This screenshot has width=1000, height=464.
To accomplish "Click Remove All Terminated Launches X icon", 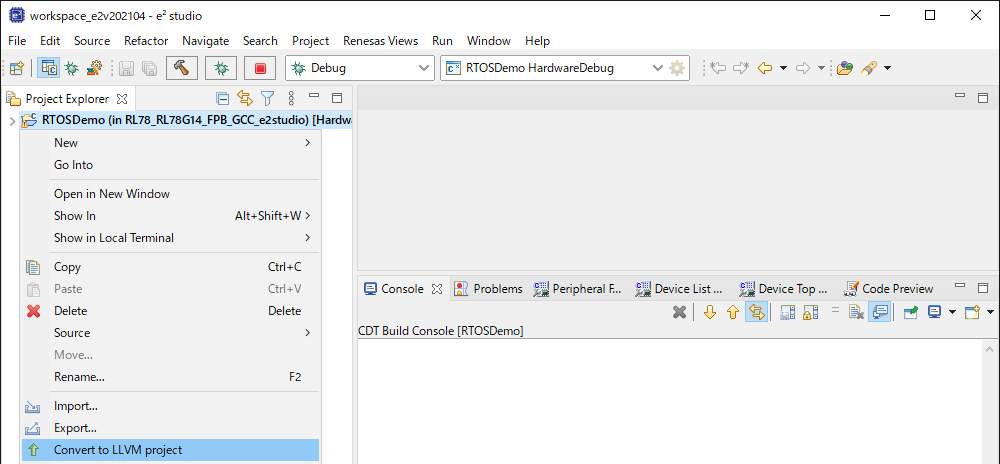I will point(680,312).
